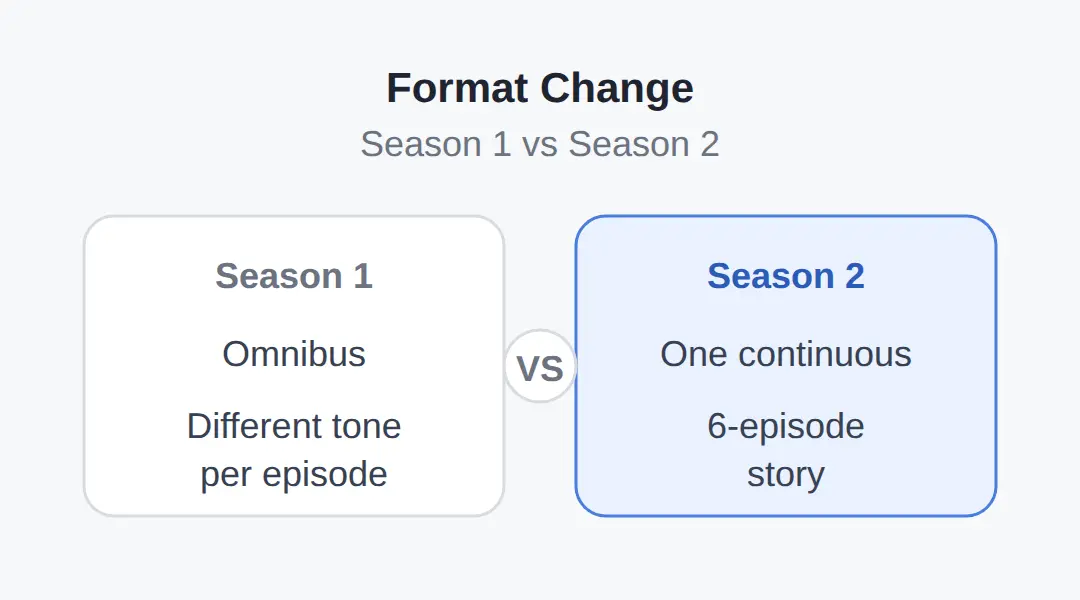Click 'per episode' line in Season 1 card

[x=294, y=475]
